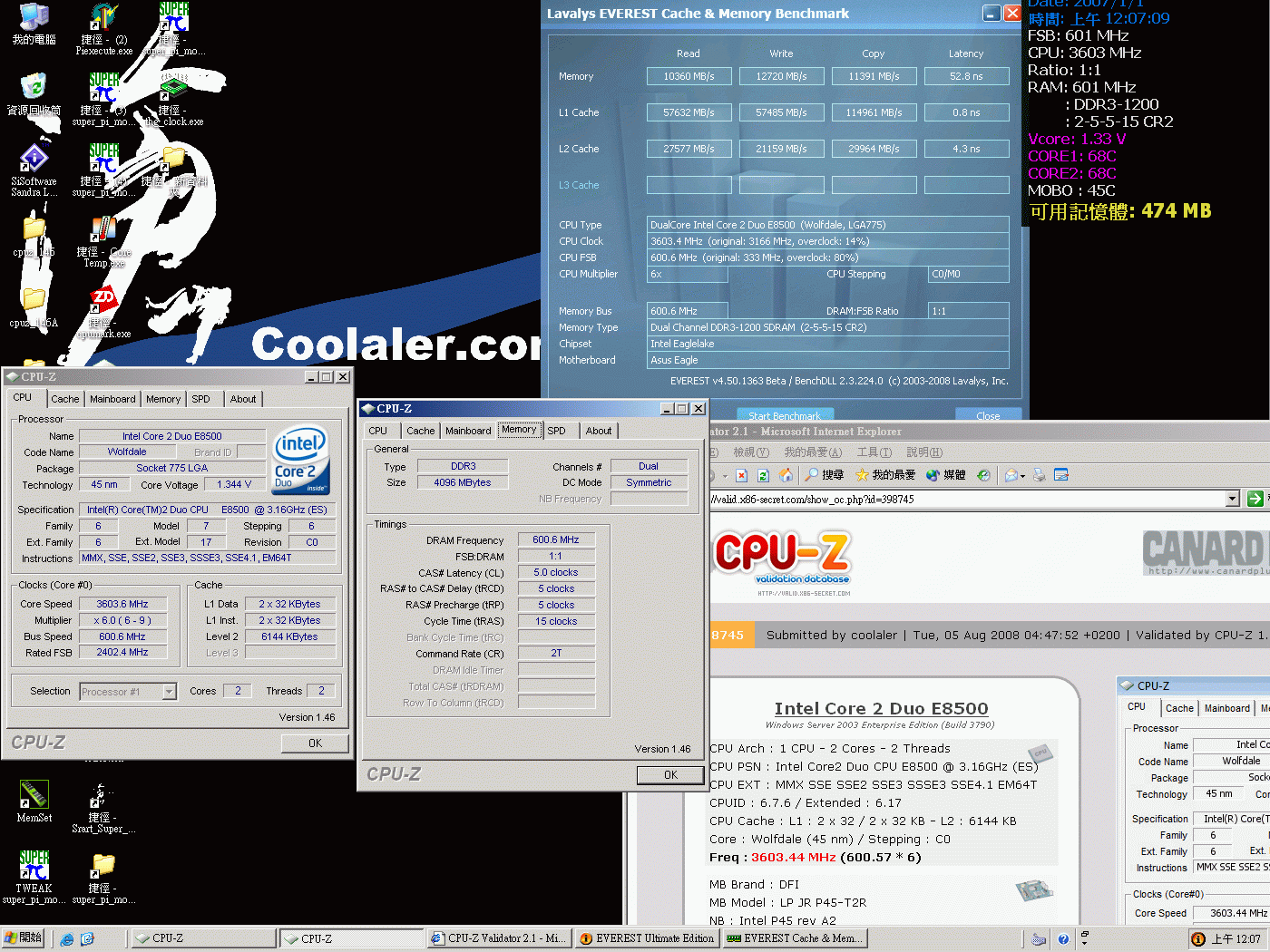Click the Refresh icon in Internet Explorer
This screenshot has width=1270, height=952.
763,475
